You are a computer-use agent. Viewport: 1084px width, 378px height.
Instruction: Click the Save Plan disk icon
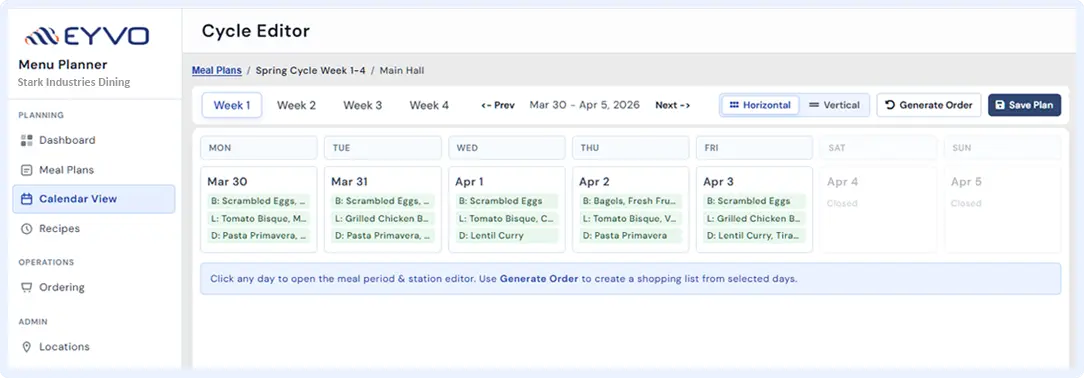pos(1000,105)
